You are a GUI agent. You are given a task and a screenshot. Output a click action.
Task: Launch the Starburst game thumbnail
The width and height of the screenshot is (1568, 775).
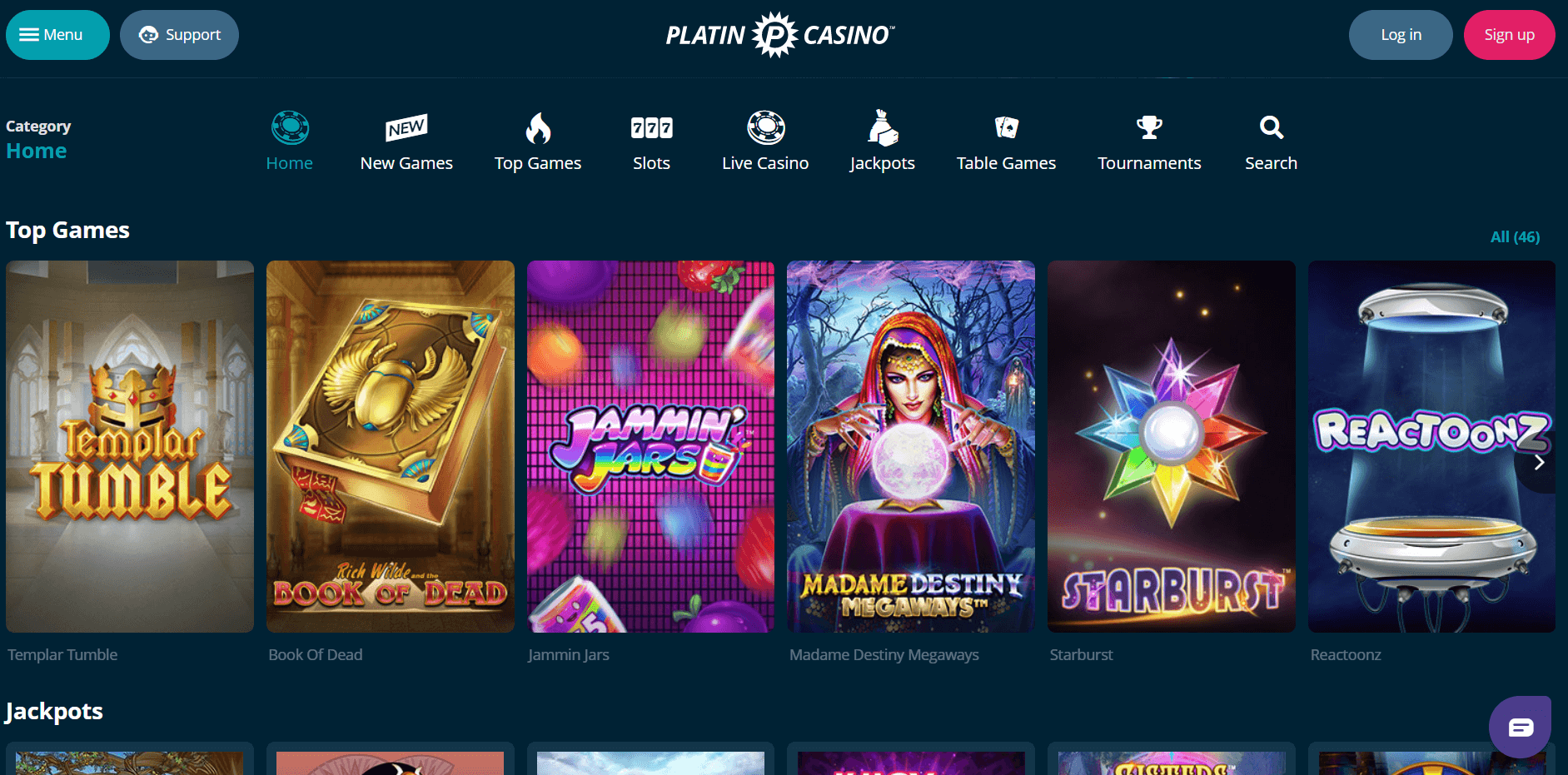[1172, 446]
